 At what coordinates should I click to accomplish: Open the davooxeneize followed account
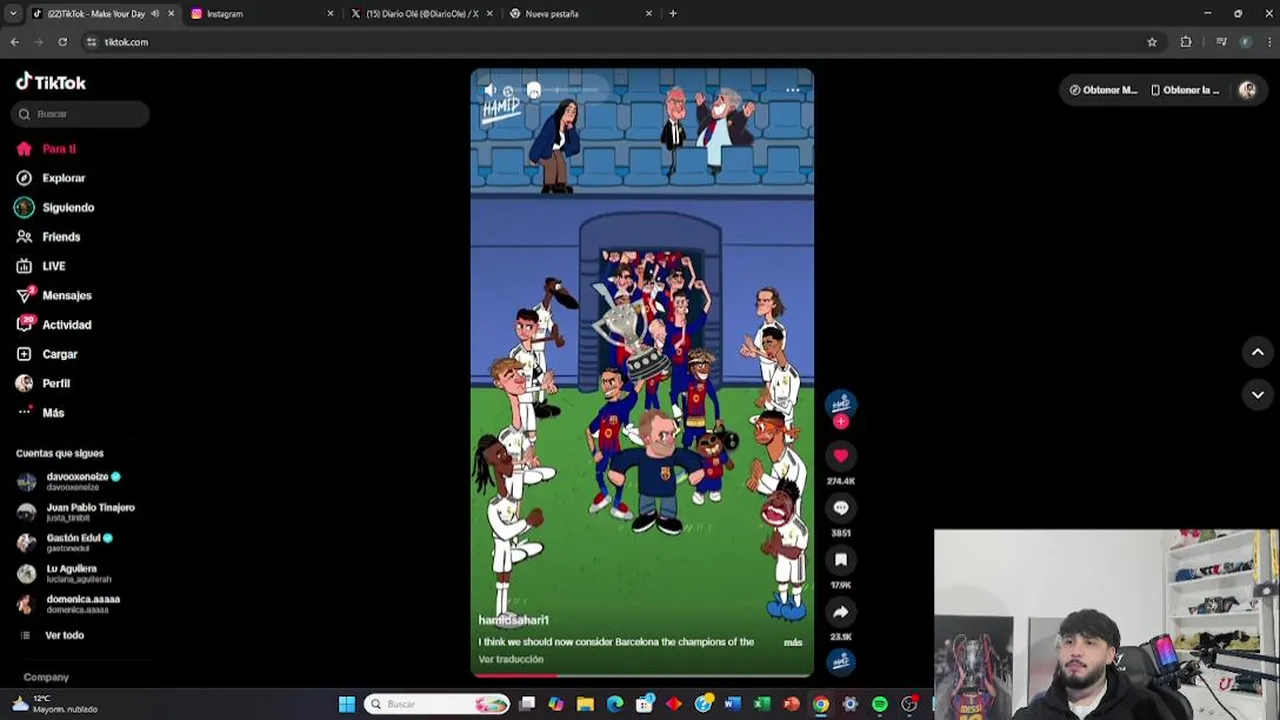tap(70, 481)
